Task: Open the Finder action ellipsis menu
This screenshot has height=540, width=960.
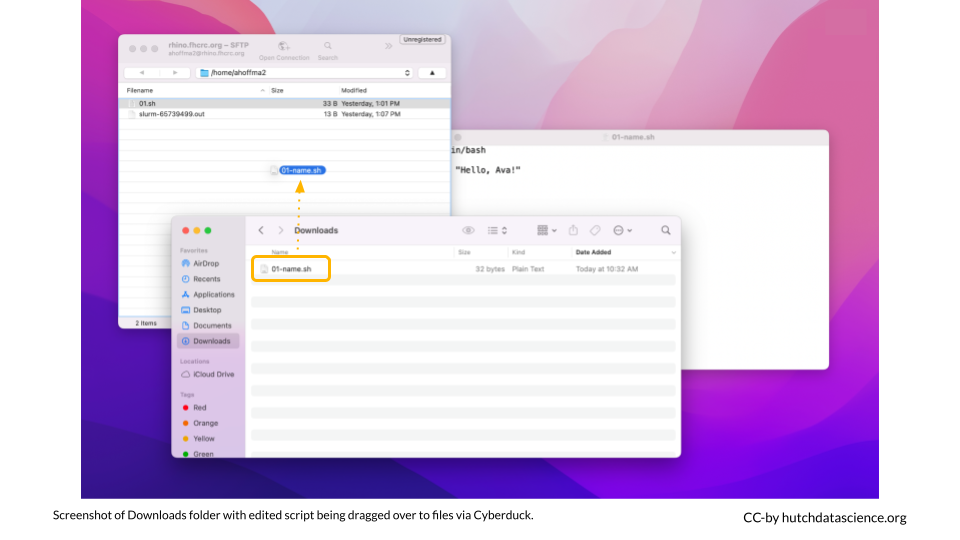Action: pos(622,230)
